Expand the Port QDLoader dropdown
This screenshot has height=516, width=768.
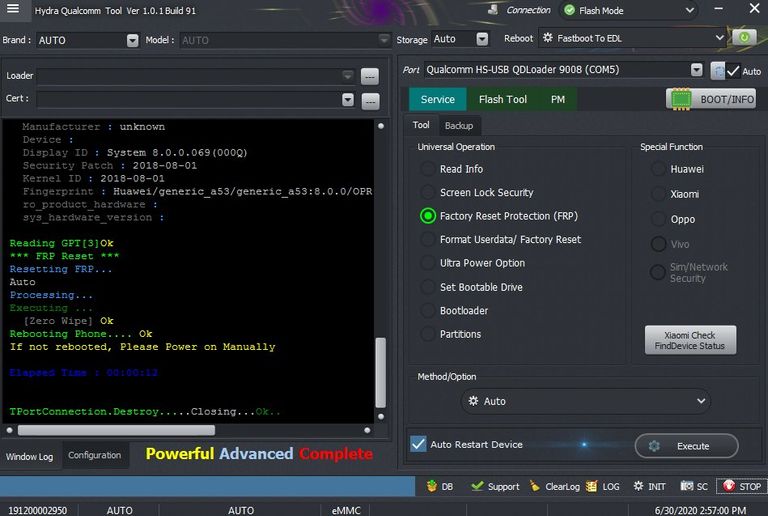tap(696, 70)
